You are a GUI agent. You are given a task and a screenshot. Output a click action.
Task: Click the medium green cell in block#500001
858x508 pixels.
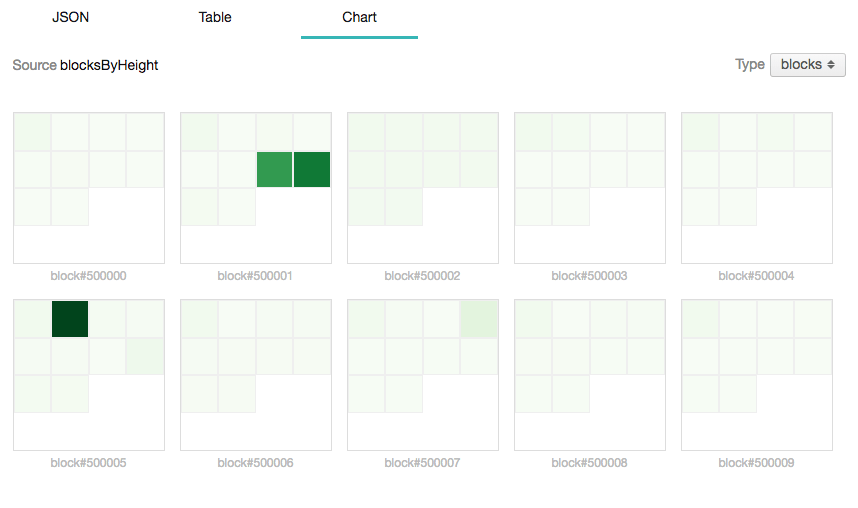(x=275, y=169)
